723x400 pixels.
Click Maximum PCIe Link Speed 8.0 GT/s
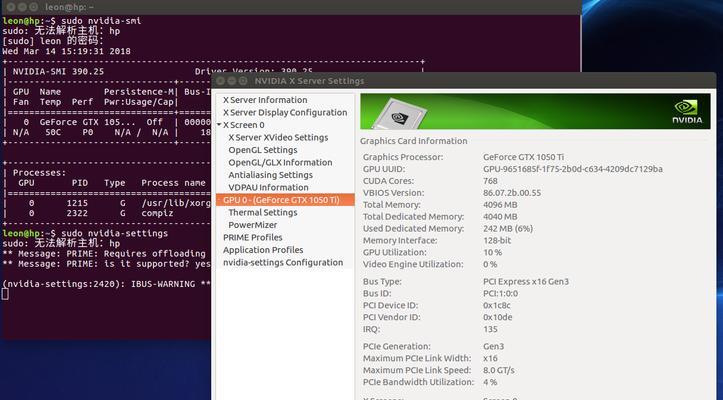498,370
